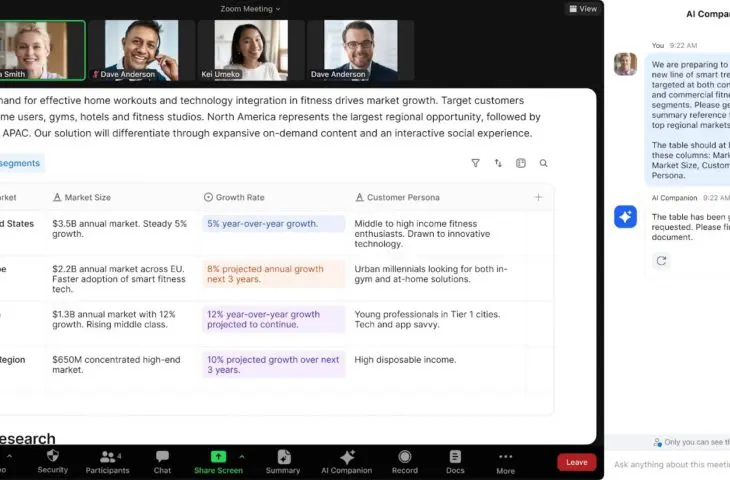
Task: Open the Participants panel
Action: pos(107,461)
